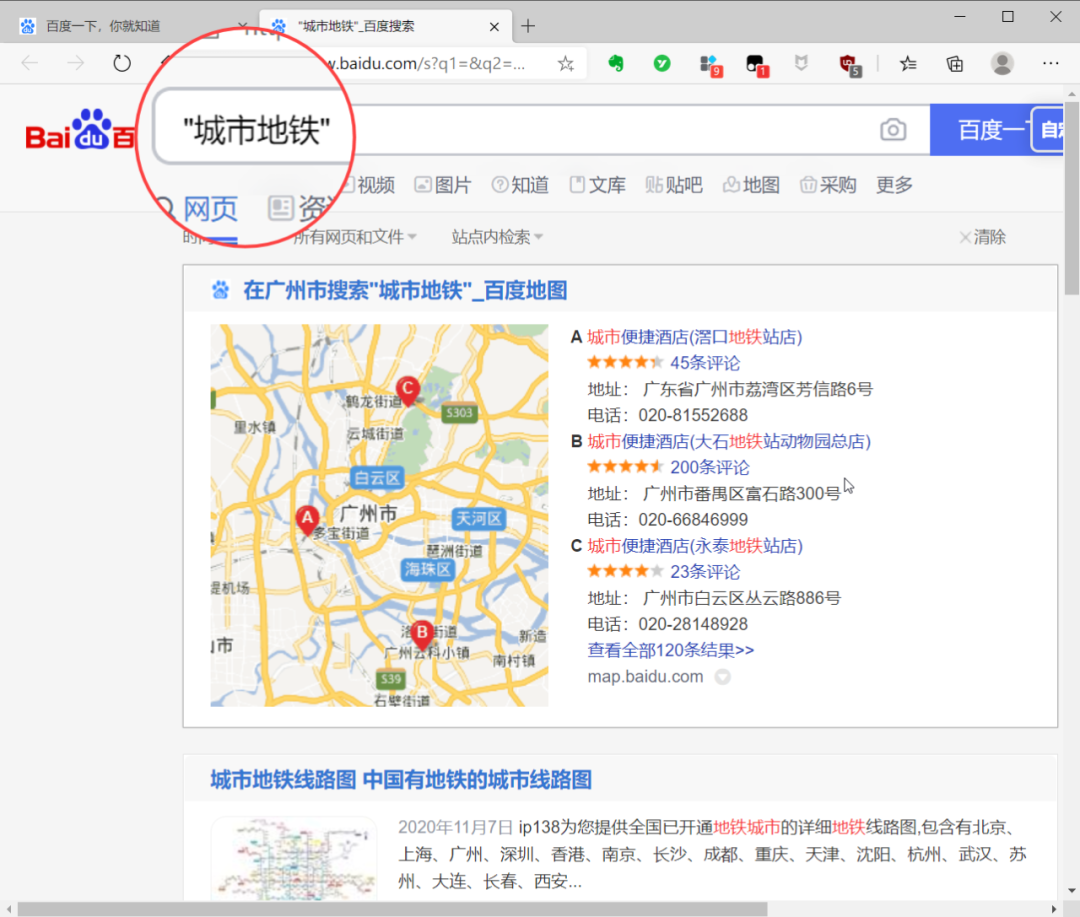This screenshot has width=1080, height=917.
Task: Switch to the 采购 search tab
Action: tap(828, 185)
